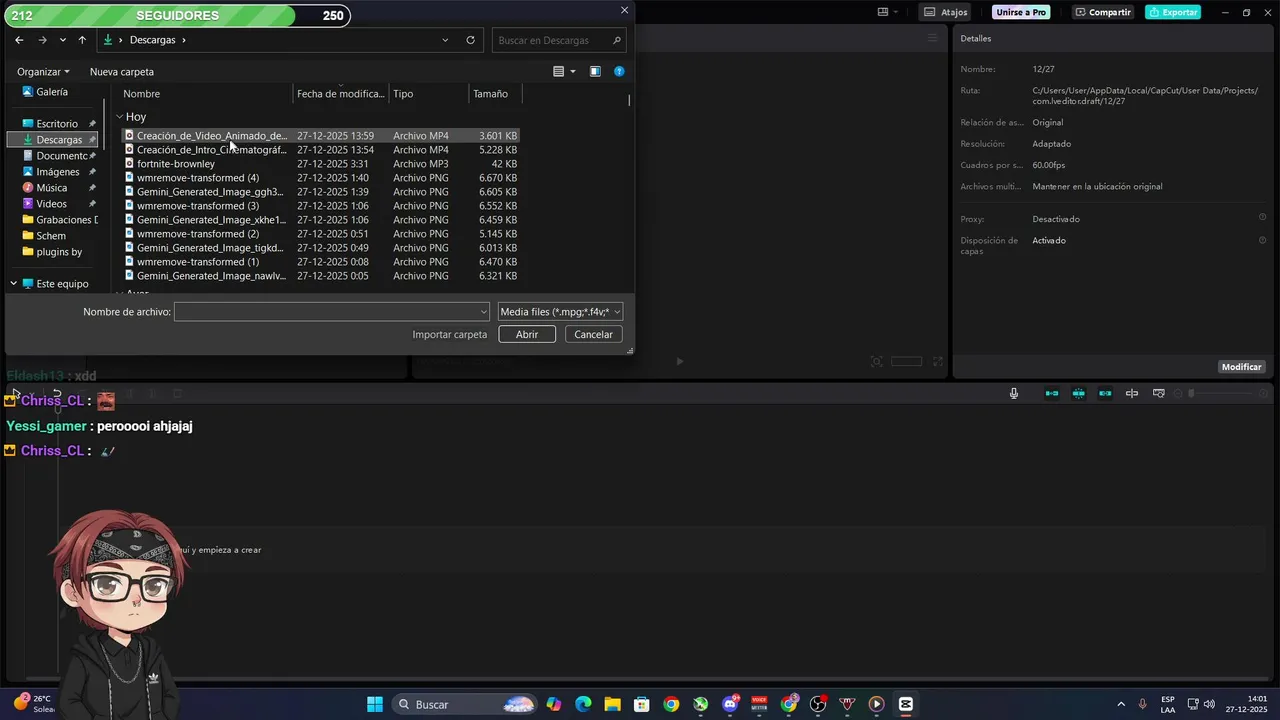Click the Cancelar button
This screenshot has height=720, width=1280.
point(593,335)
